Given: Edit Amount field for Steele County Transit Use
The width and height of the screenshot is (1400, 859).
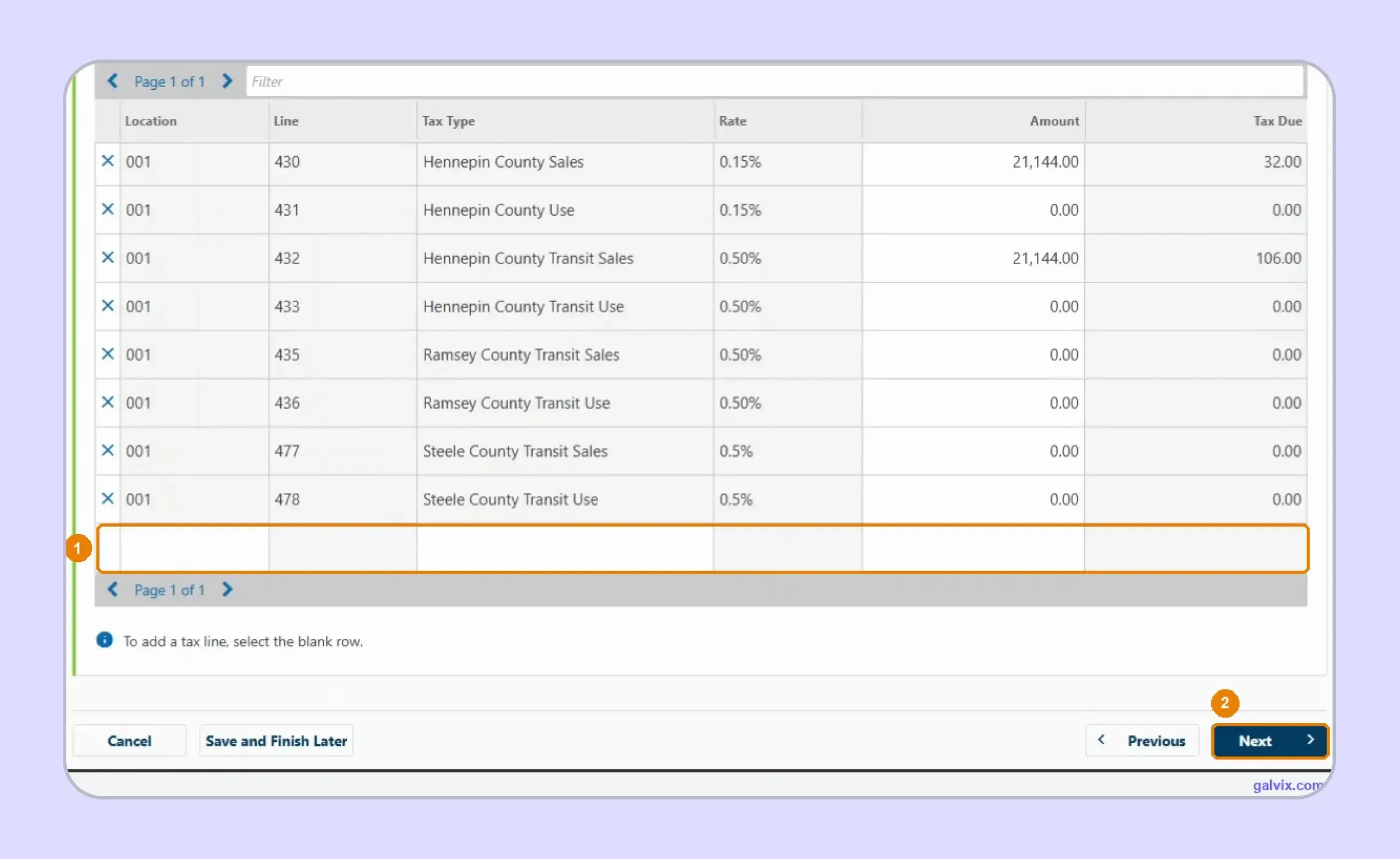Looking at the screenshot, I should [973, 499].
